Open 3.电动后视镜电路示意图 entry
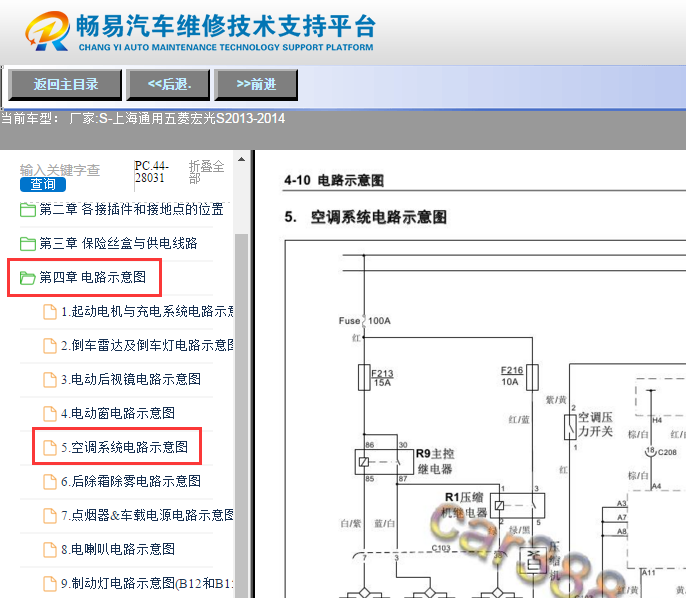Image resolution: width=686 pixels, height=598 pixels. point(131,379)
